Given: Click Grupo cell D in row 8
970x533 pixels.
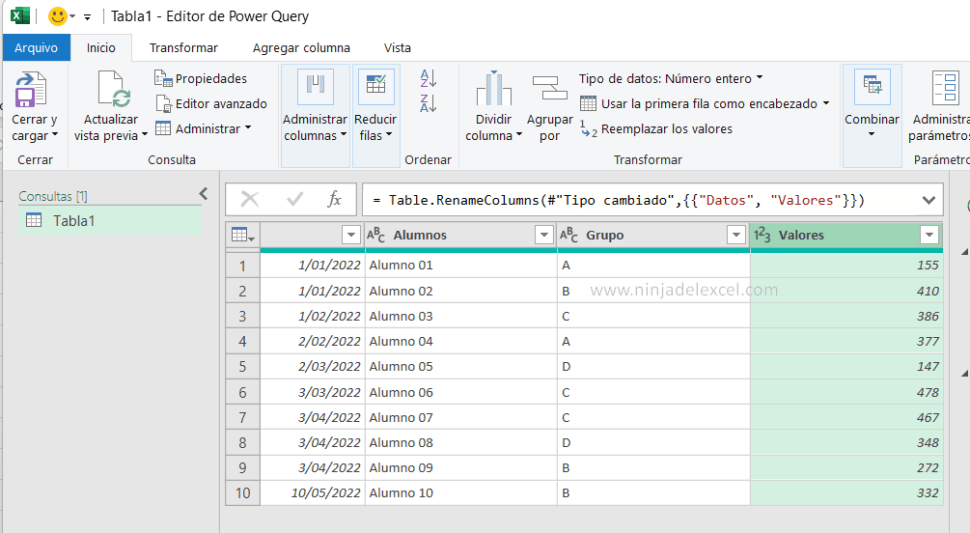Looking at the screenshot, I should tap(653, 443).
